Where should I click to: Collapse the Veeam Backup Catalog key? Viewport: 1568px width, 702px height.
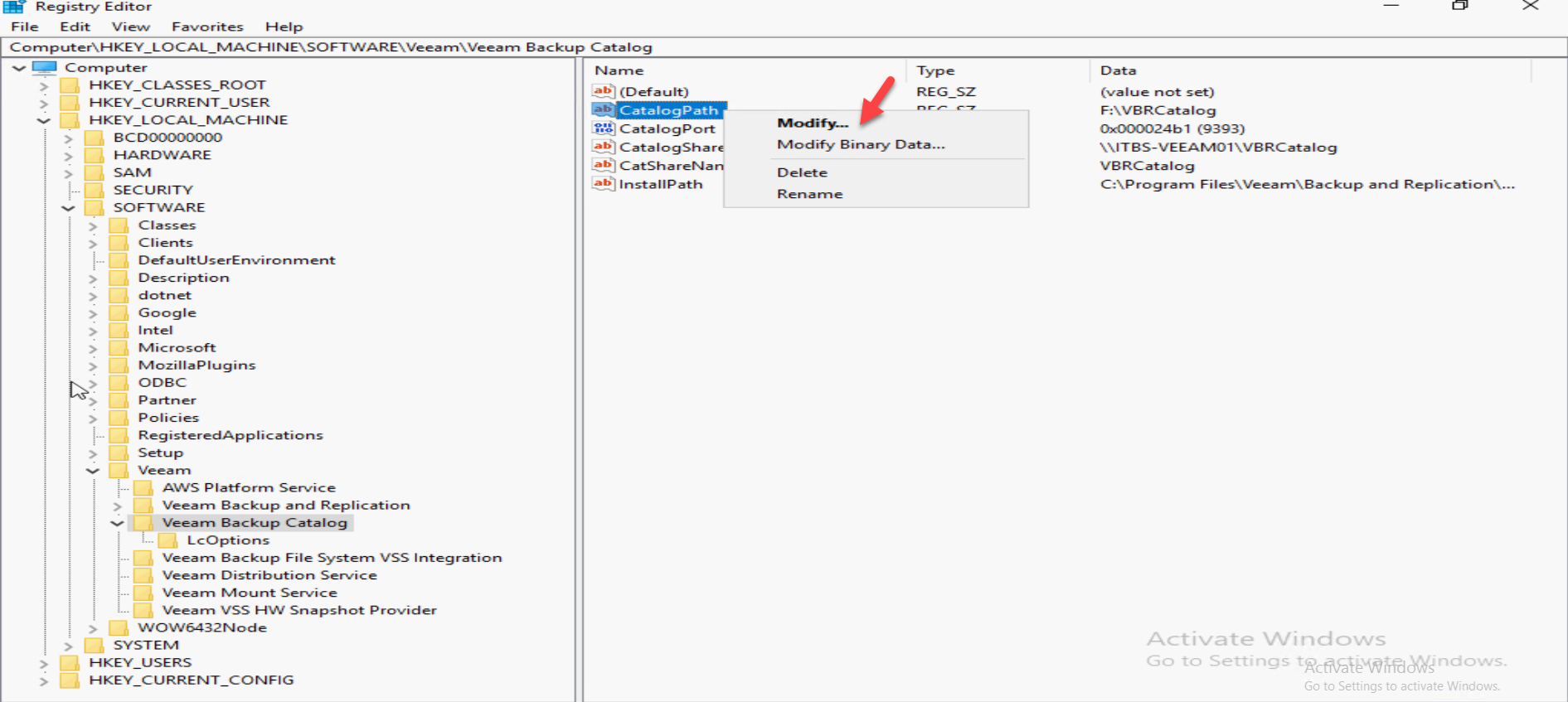(117, 523)
